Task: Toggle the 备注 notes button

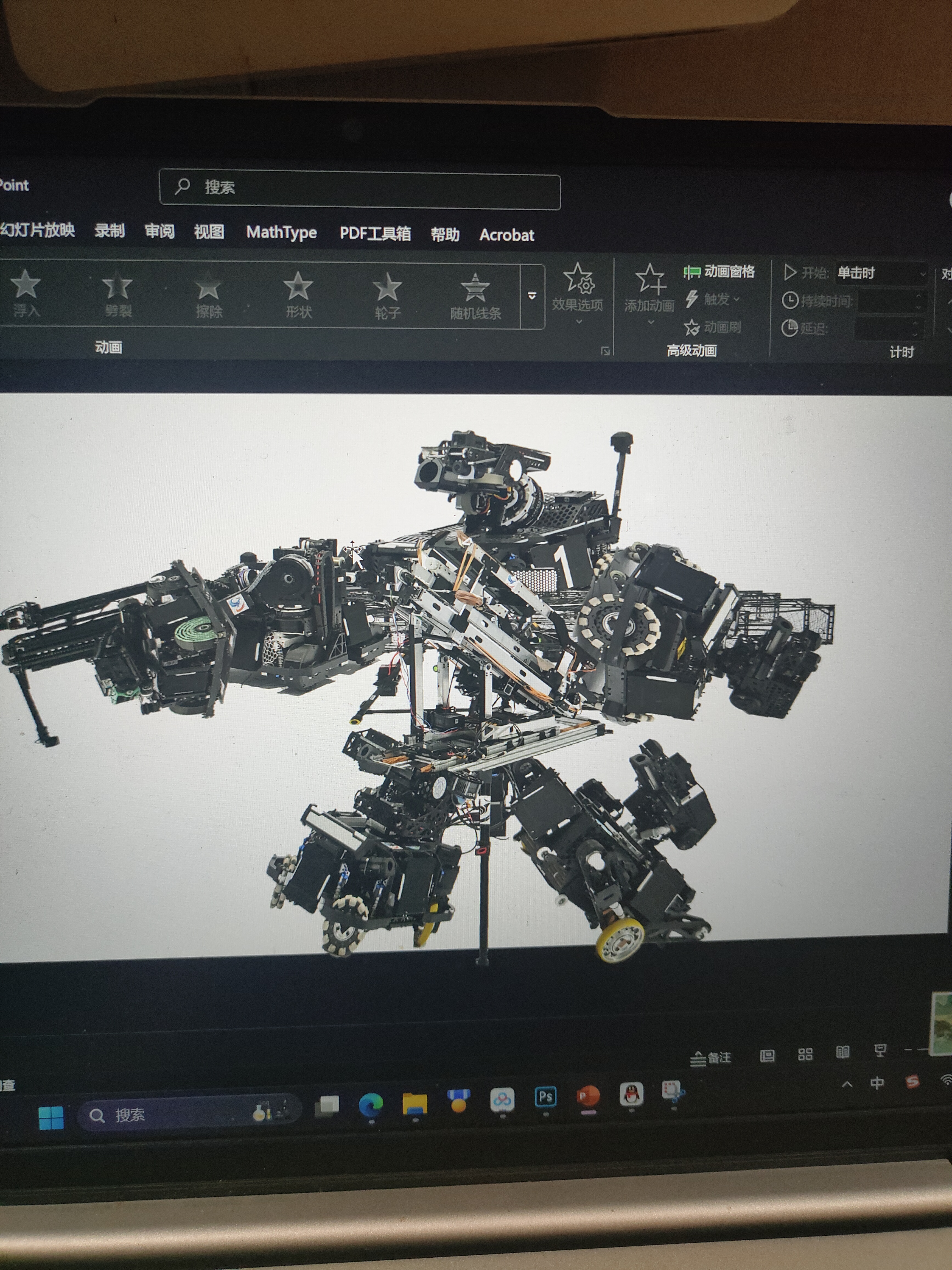Action: (711, 1058)
